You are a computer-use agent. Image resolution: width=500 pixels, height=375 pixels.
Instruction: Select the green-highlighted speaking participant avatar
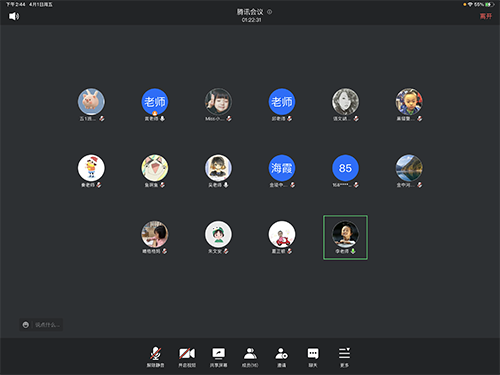click(345, 234)
